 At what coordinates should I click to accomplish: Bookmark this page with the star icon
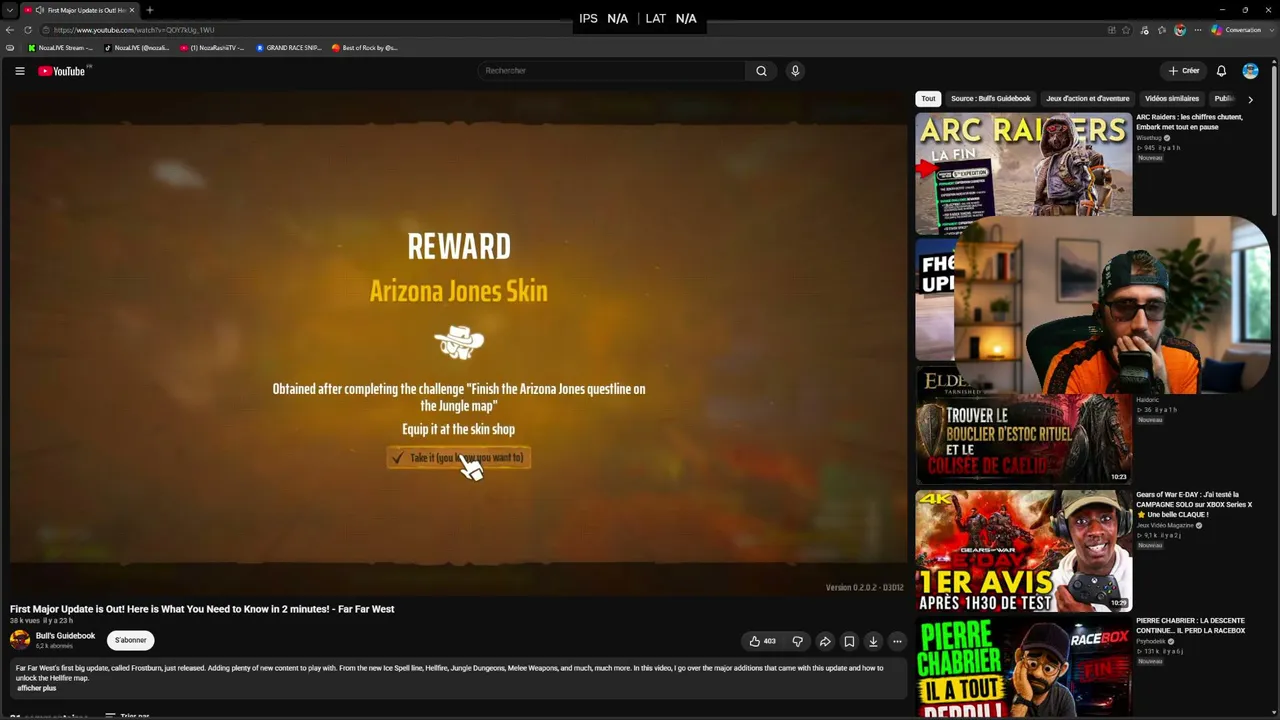point(1127,30)
